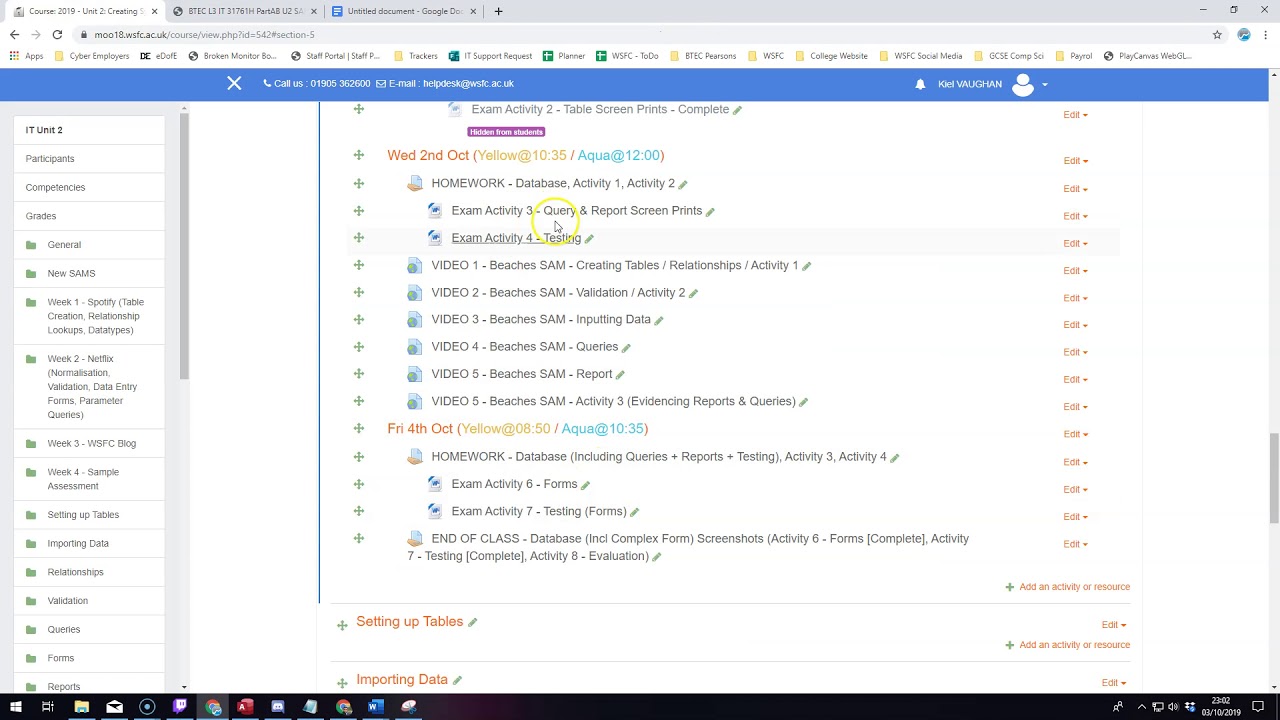Reload the page with the browser refresh button

click(57, 34)
